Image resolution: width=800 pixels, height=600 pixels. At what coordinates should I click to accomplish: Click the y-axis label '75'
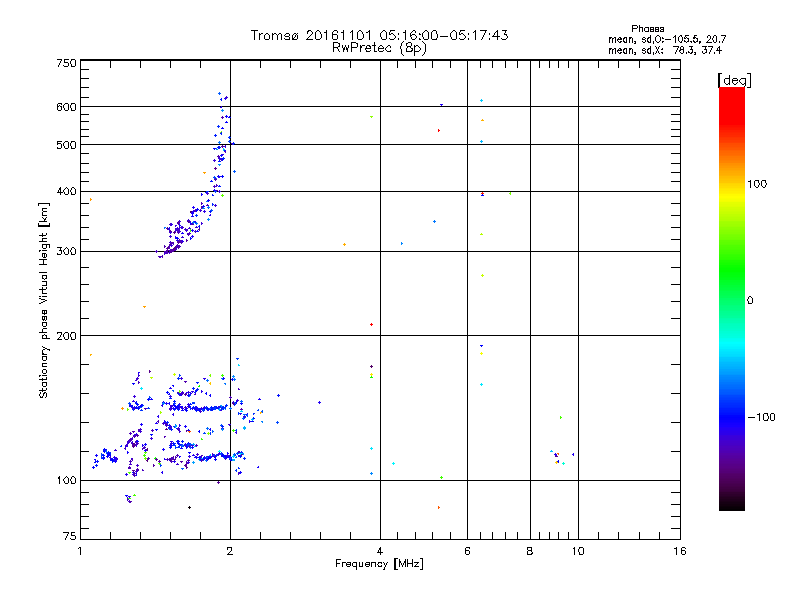(x=70, y=536)
